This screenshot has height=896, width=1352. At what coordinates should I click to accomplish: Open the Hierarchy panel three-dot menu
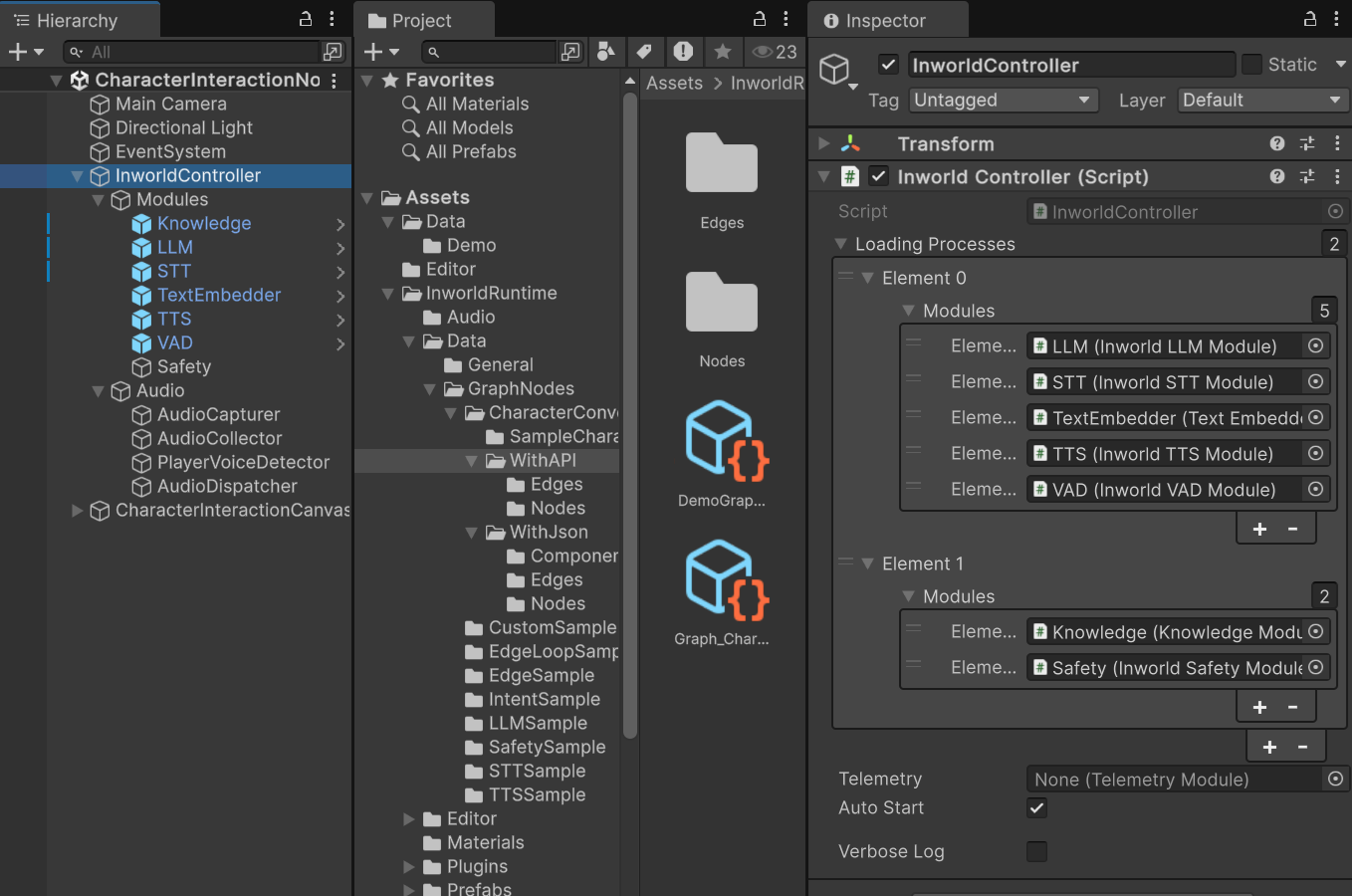point(332,19)
